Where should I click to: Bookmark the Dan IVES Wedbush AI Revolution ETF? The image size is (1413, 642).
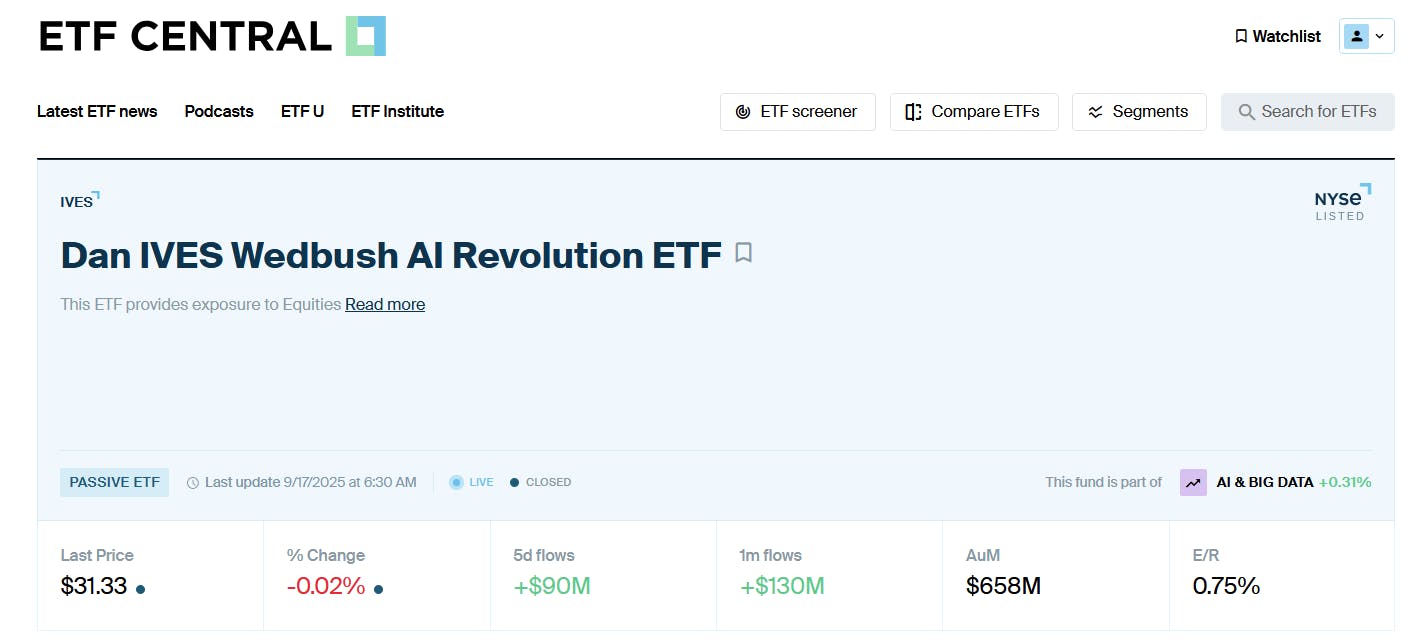click(743, 254)
